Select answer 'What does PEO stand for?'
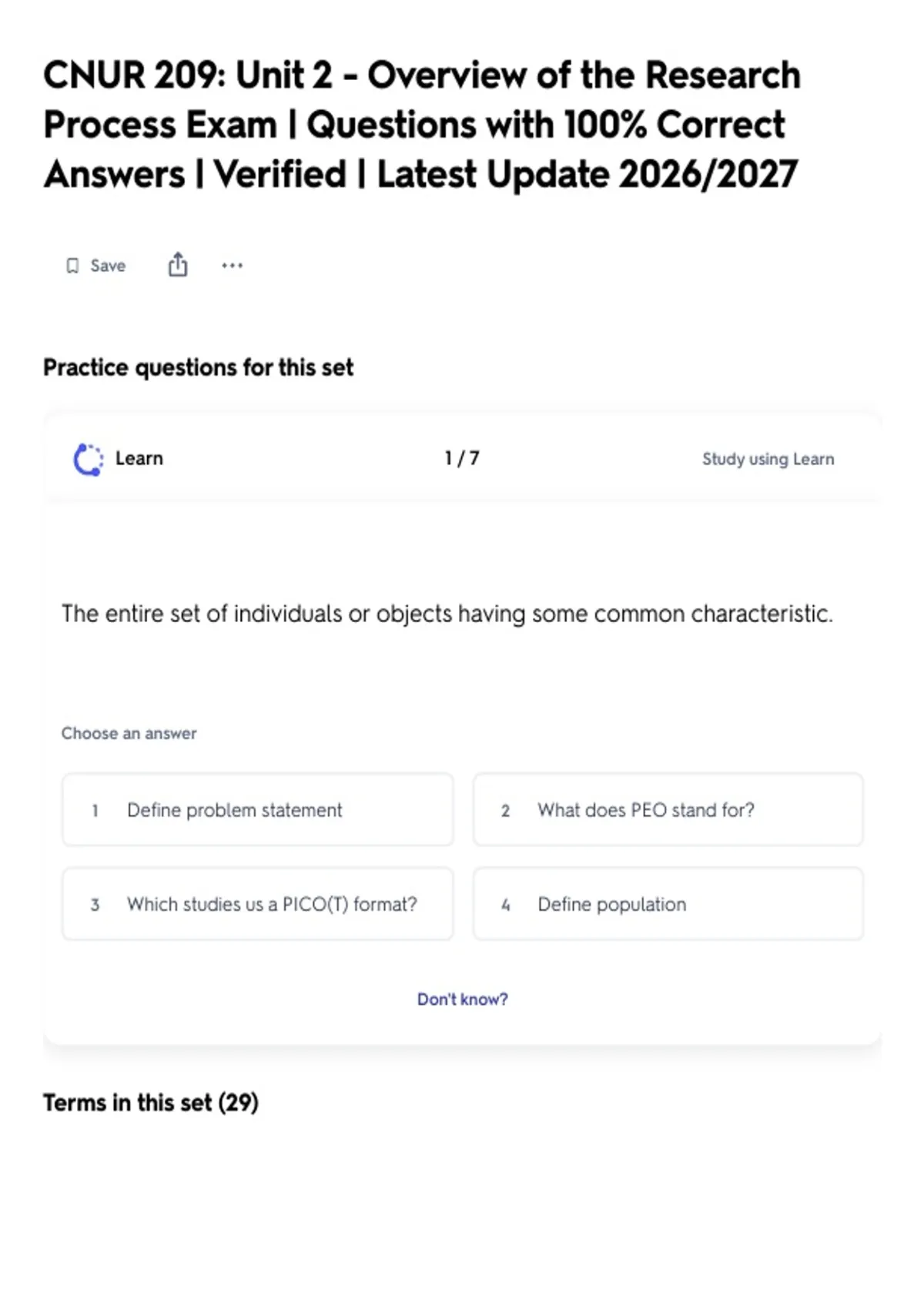 [668, 810]
